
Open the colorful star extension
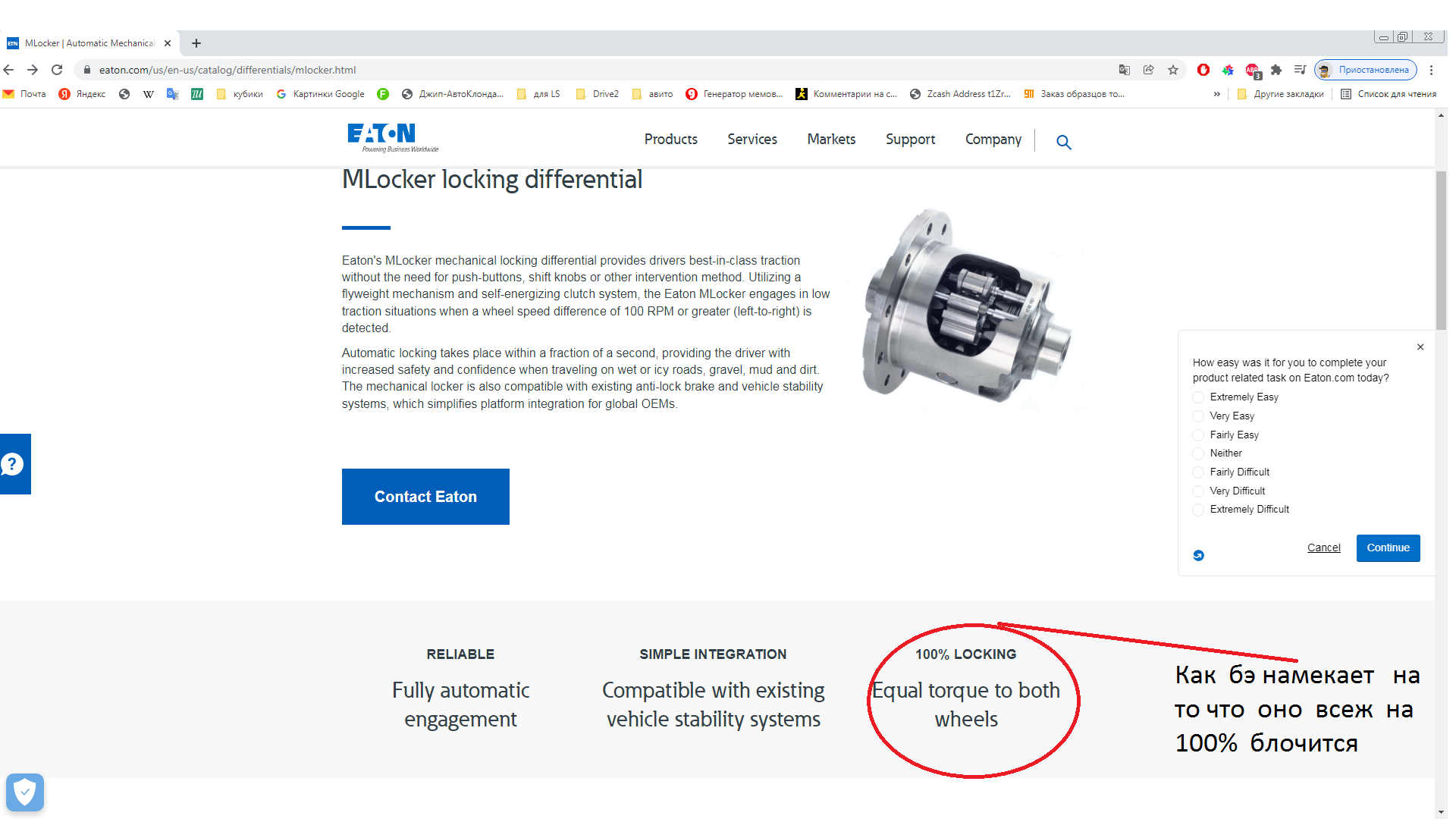tap(1228, 70)
